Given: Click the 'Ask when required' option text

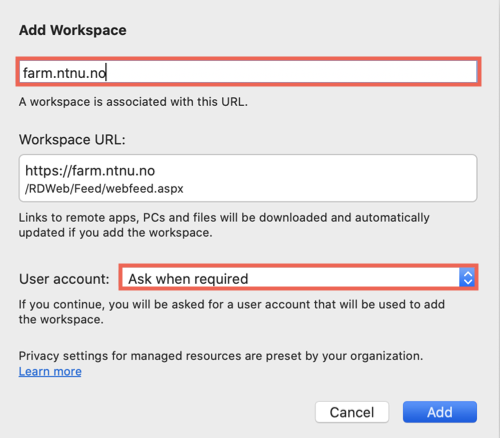Looking at the screenshot, I should pyautogui.click(x=188, y=279).
